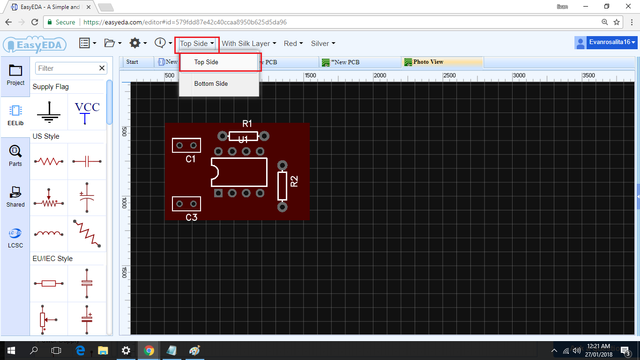Click the Supply Flag section header
This screenshot has height=360, width=640.
coord(51,87)
